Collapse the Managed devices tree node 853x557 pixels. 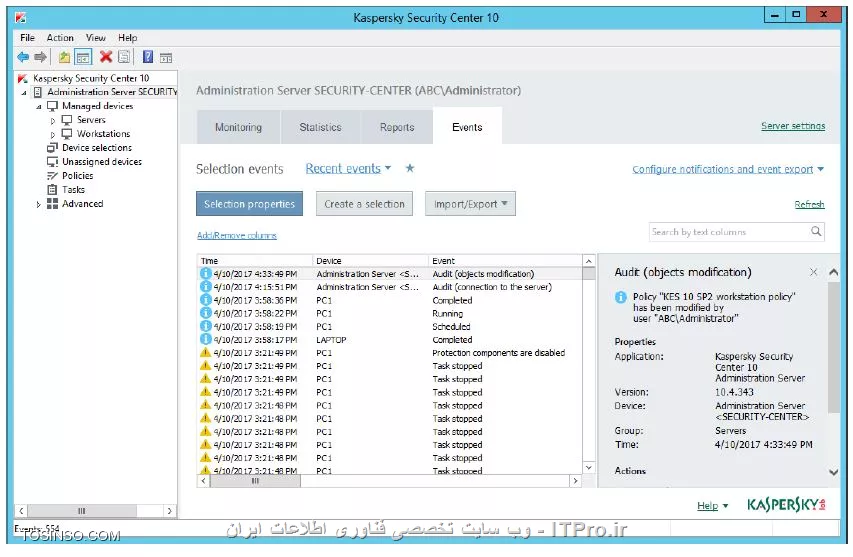pyautogui.click(x=39, y=107)
